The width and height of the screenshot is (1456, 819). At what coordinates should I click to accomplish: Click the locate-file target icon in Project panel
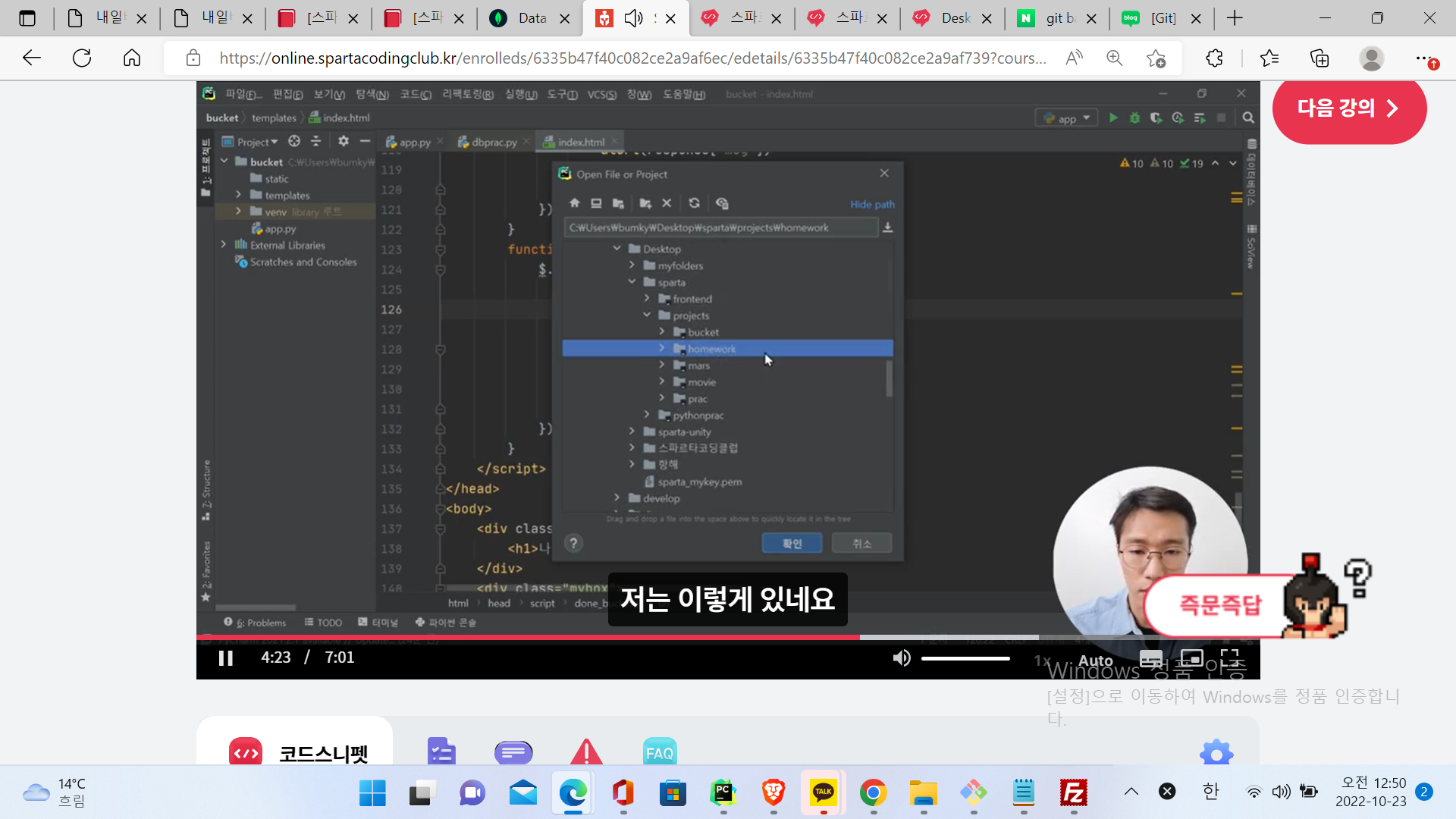point(294,141)
